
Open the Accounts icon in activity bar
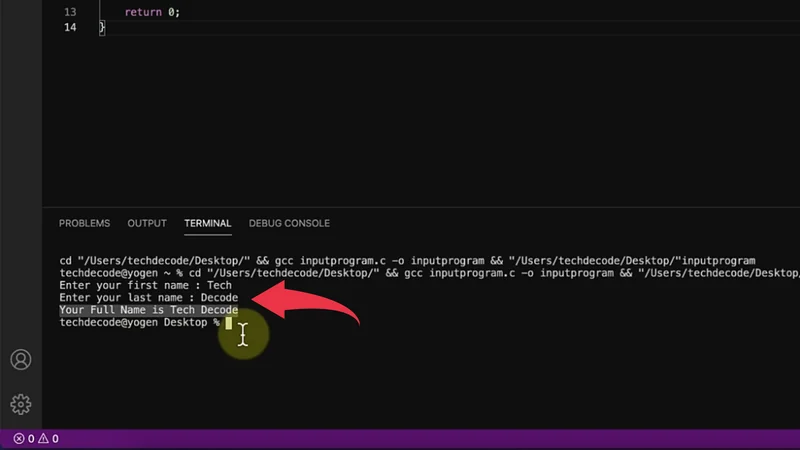tap(20, 361)
